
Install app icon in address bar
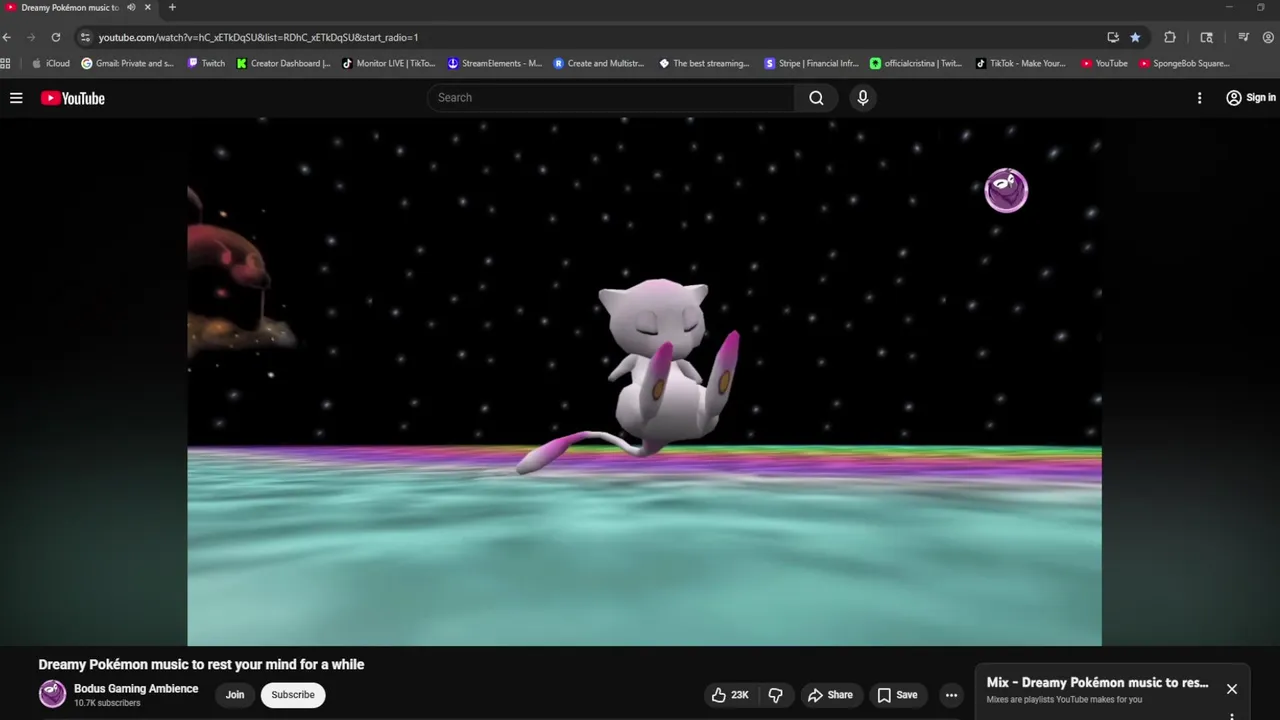coord(1113,37)
